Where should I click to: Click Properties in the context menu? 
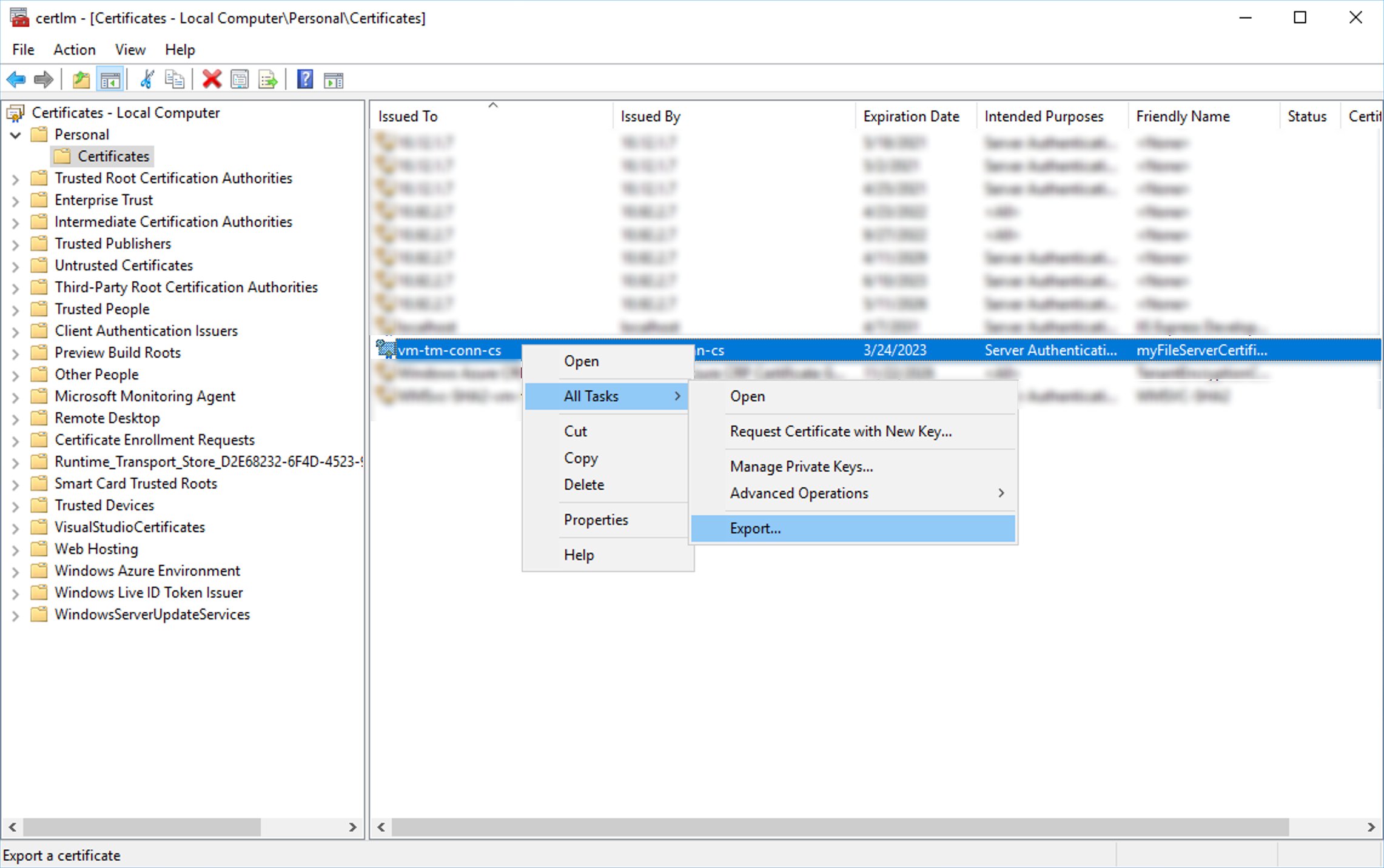tap(606, 519)
